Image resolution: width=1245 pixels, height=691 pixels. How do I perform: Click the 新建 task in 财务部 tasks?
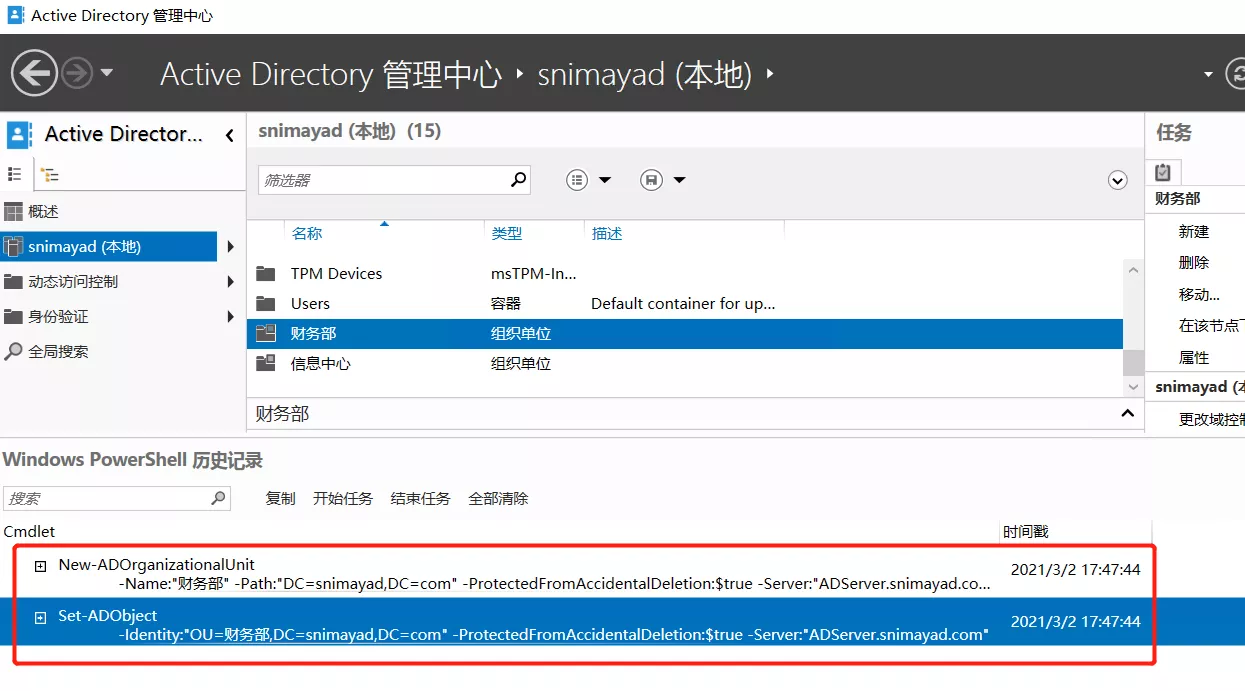click(1194, 231)
